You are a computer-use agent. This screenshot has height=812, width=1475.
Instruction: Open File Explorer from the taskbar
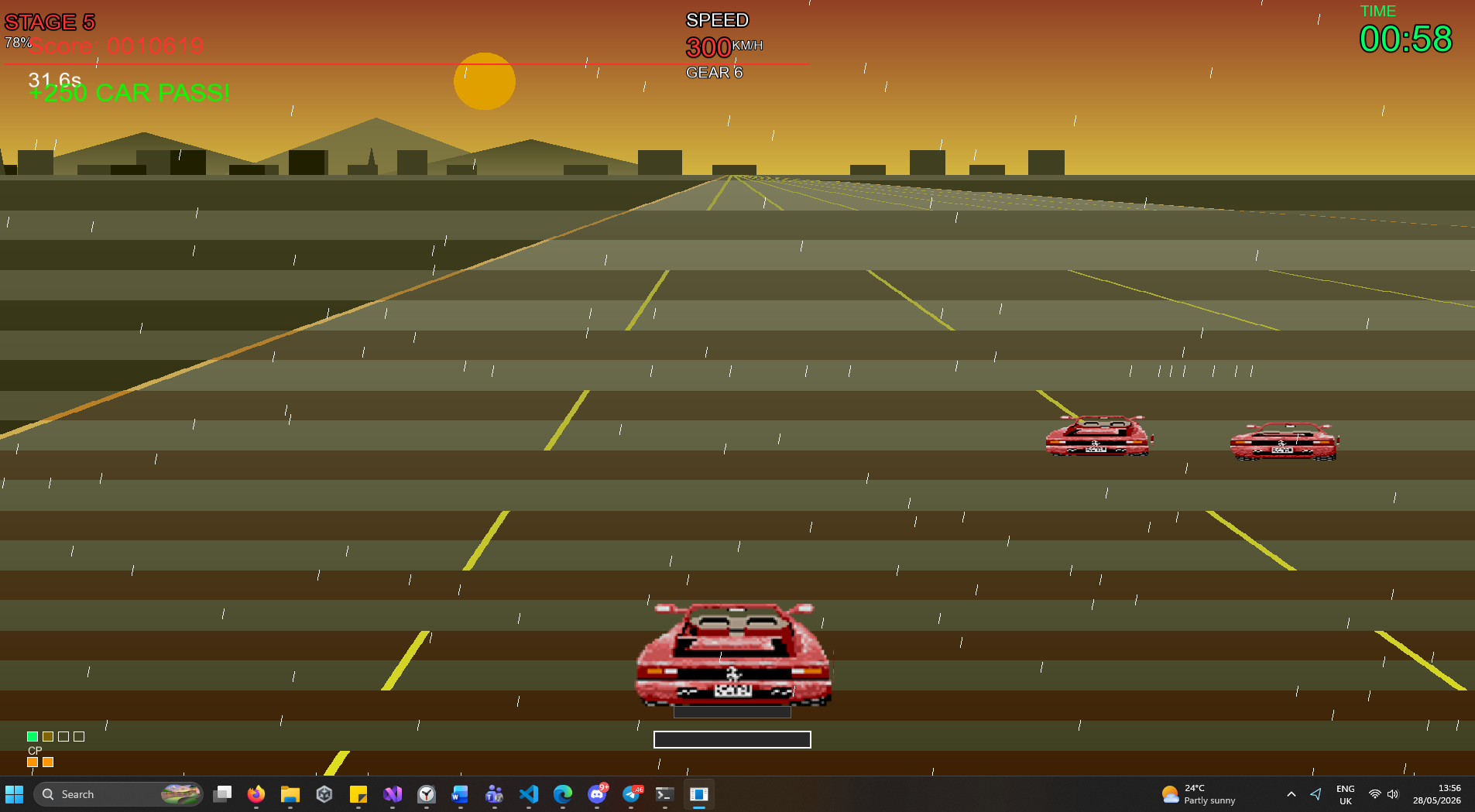click(x=290, y=794)
